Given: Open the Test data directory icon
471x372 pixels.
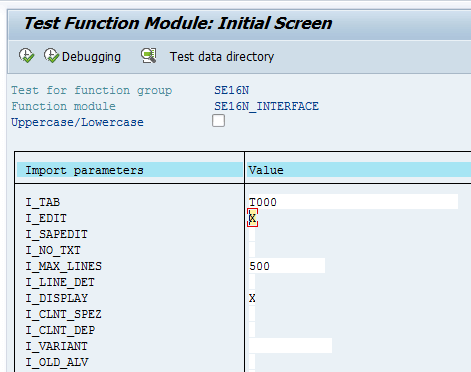Looking at the screenshot, I should 149,56.
